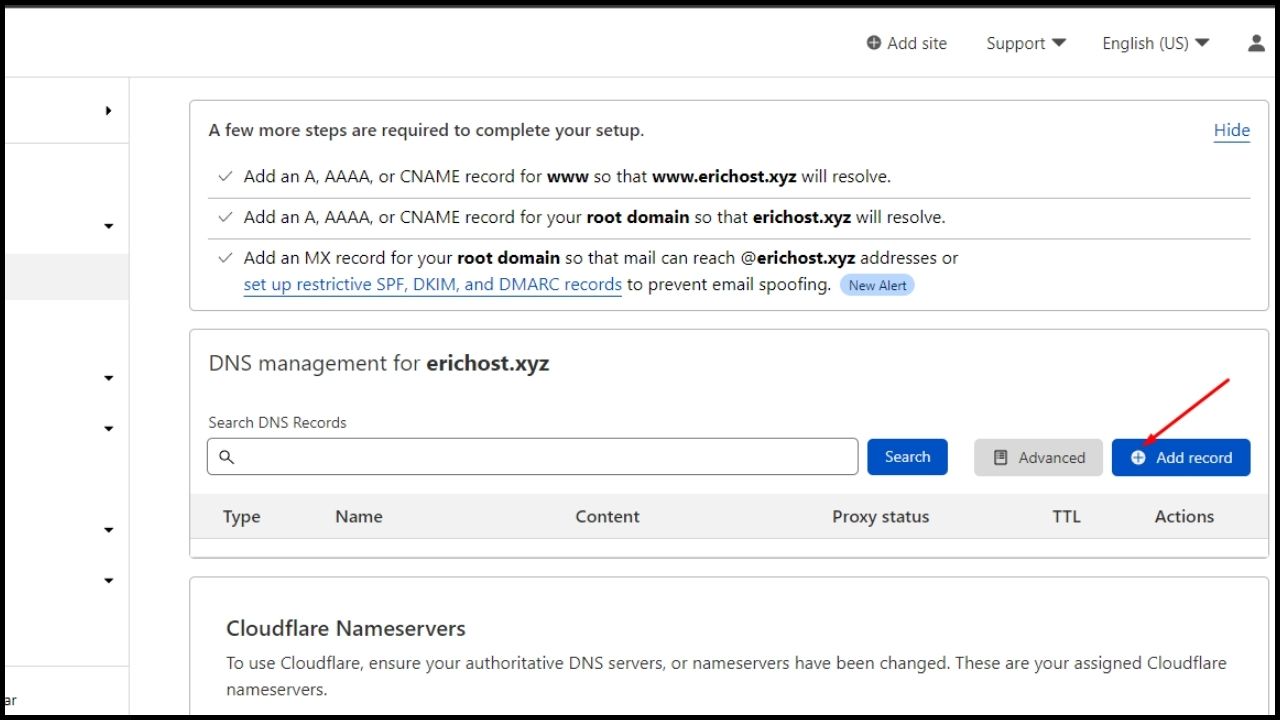1280x720 pixels.
Task: Click the New Alert badge
Action: pyautogui.click(x=877, y=285)
